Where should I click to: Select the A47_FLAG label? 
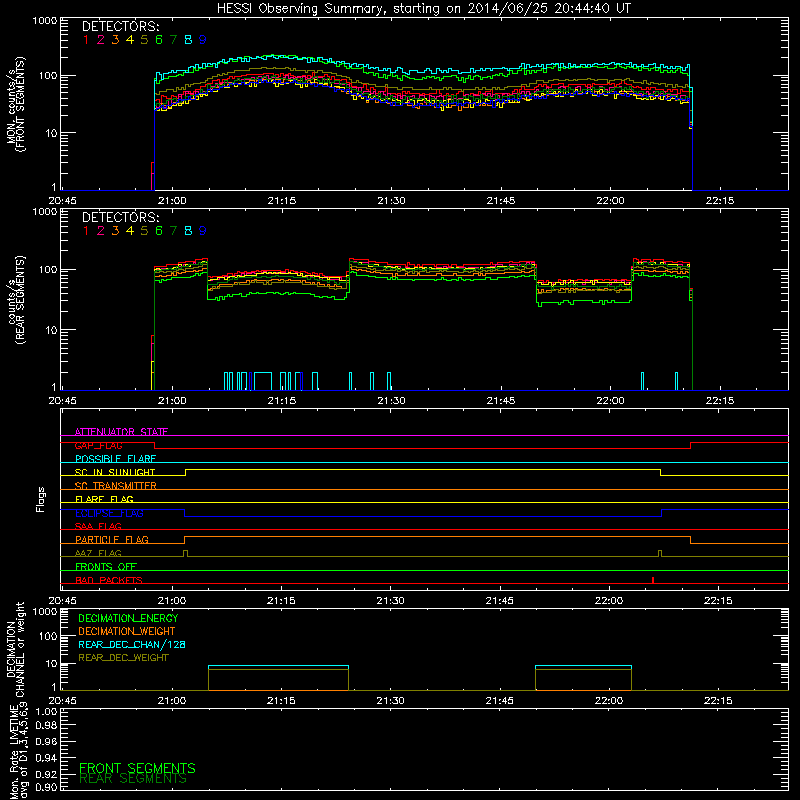pos(98,553)
